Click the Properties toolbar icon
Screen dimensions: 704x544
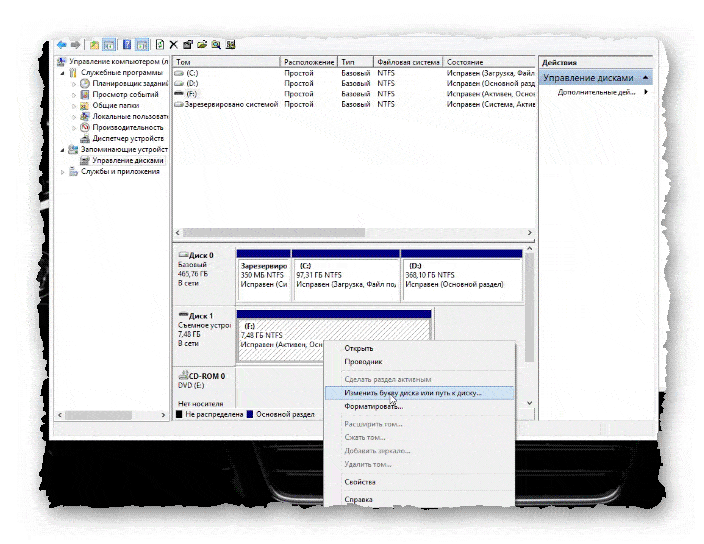[x=188, y=44]
